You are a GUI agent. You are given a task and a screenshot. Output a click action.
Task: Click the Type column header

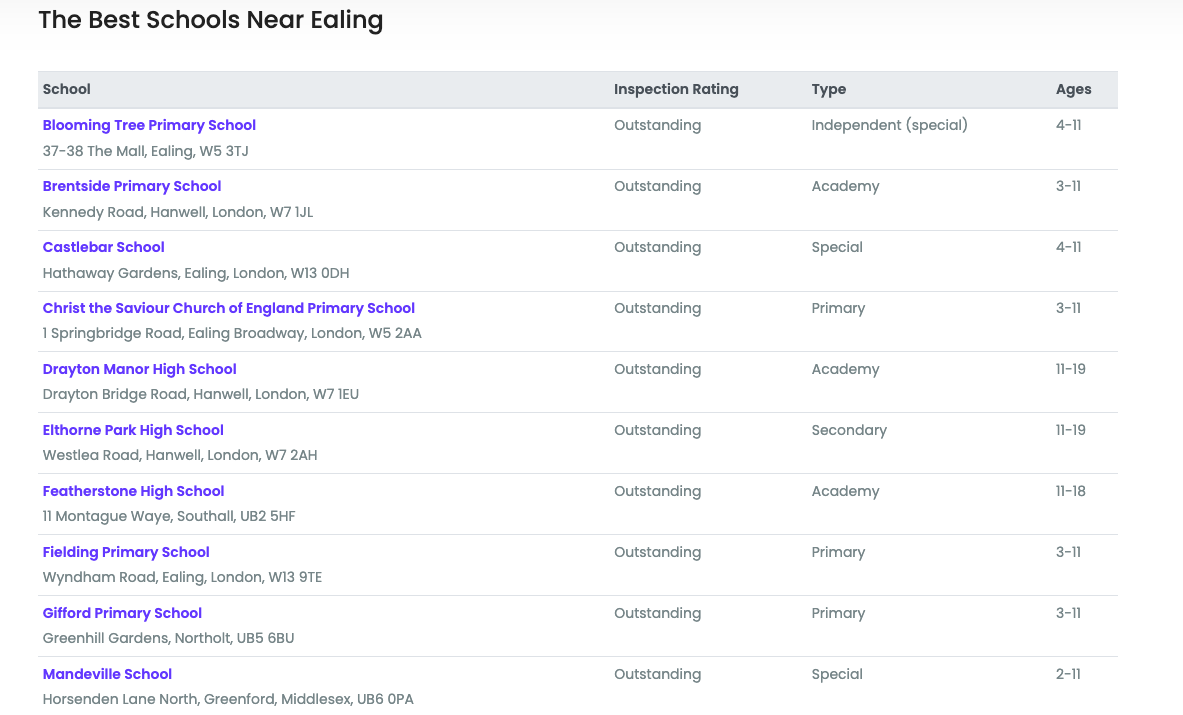click(828, 89)
